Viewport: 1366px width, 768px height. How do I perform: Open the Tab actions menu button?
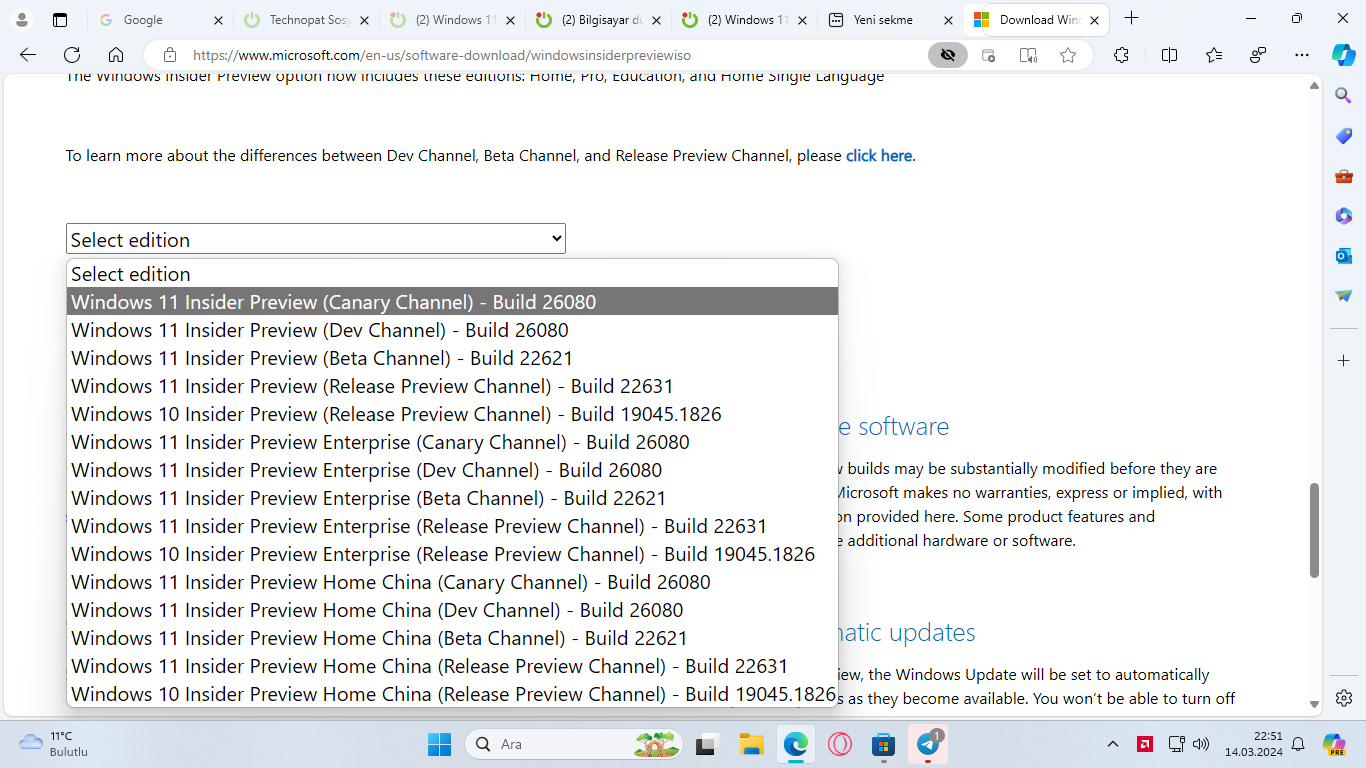pyautogui.click(x=60, y=19)
